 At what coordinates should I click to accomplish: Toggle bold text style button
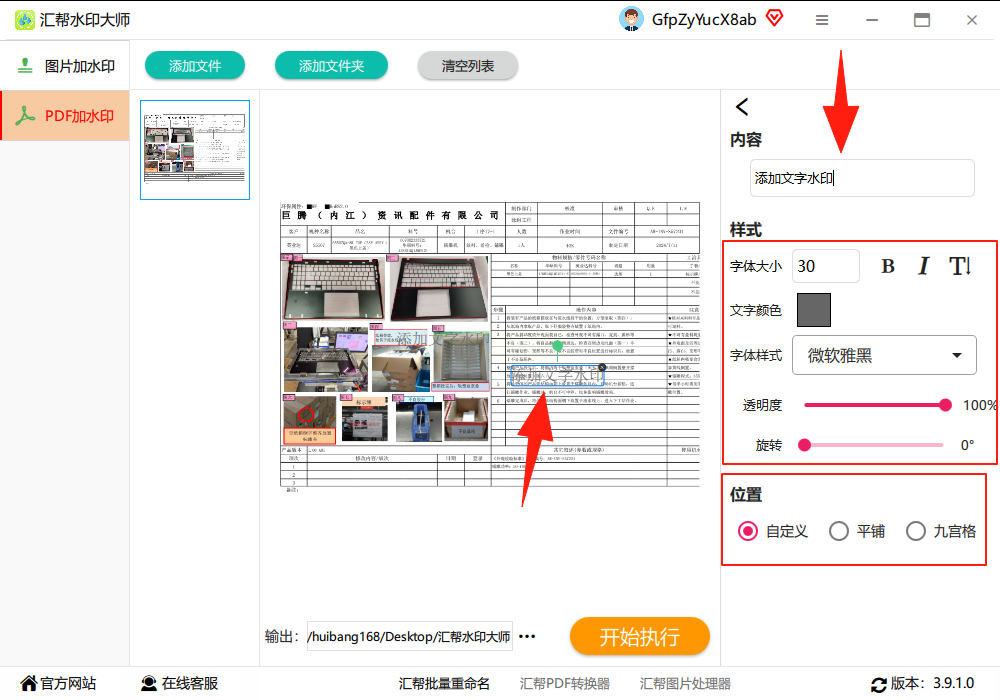point(888,266)
